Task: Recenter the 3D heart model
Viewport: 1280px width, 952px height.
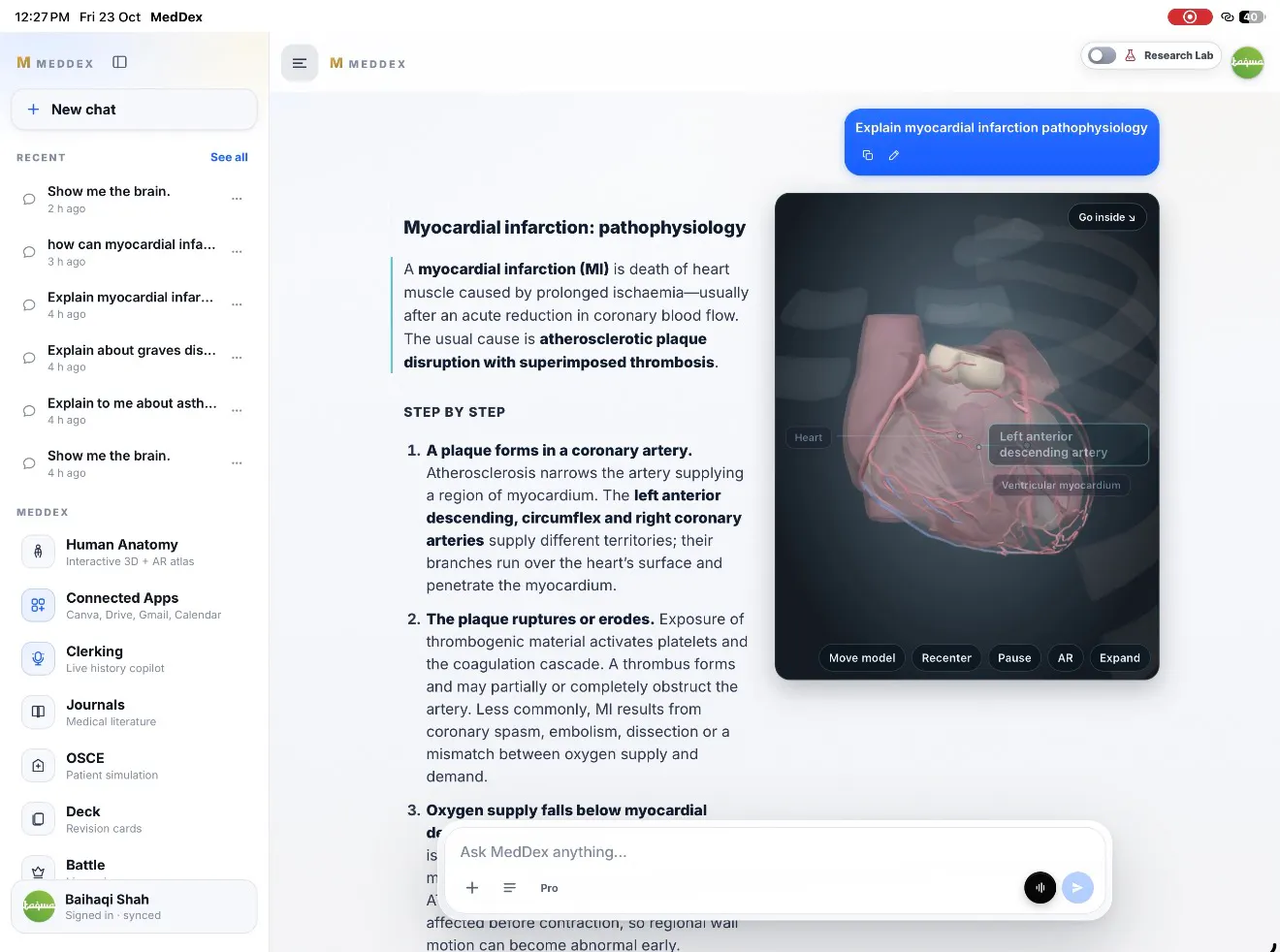Action: (x=946, y=658)
